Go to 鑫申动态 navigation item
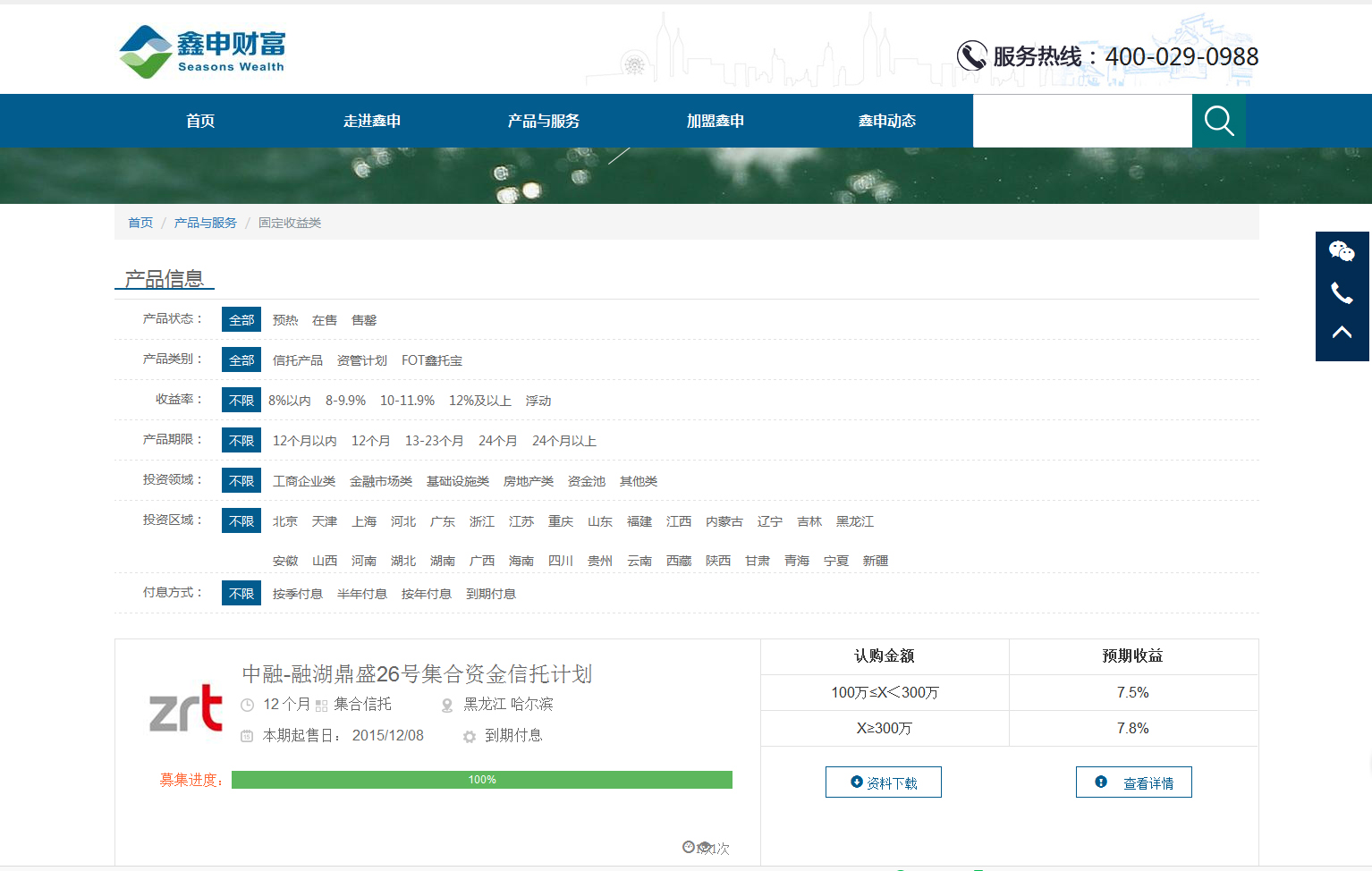Screen dimensions: 1372x871 (x=886, y=121)
